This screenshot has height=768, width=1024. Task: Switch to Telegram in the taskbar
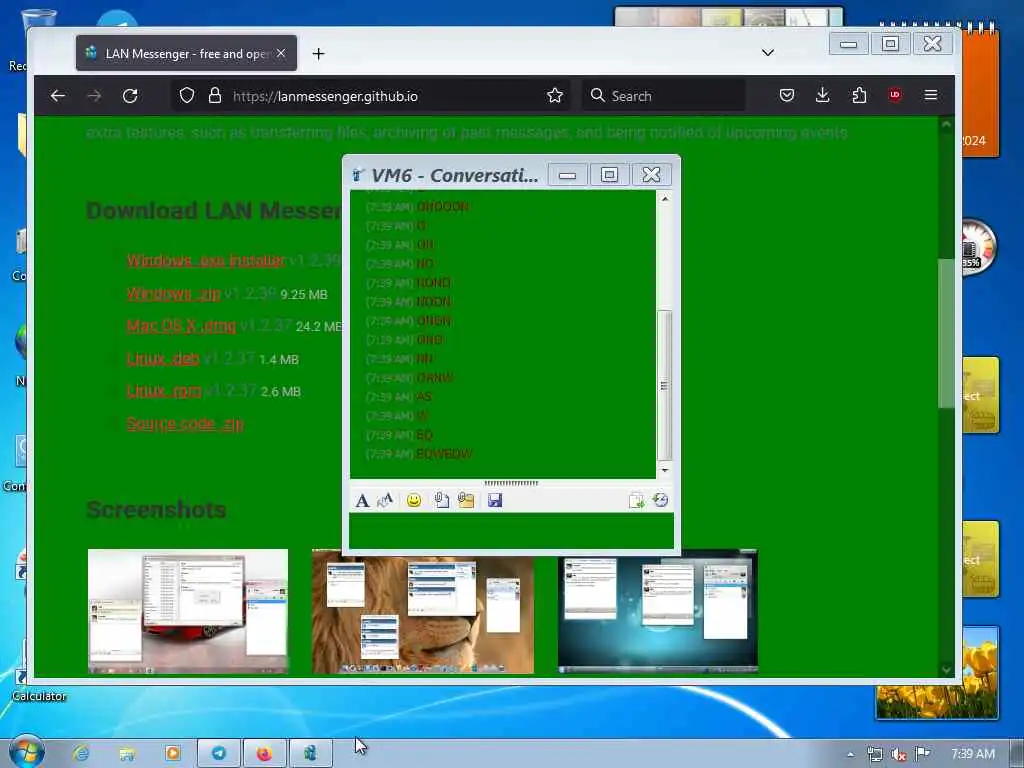(x=219, y=754)
